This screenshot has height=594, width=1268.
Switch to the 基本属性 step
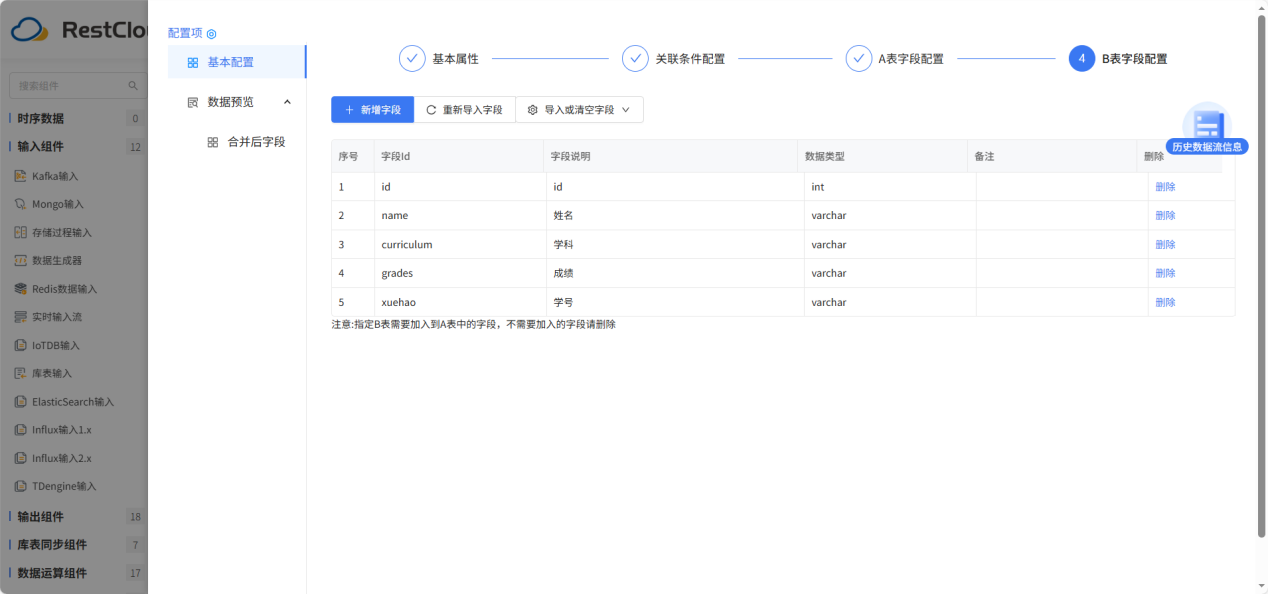pyautogui.click(x=449, y=58)
